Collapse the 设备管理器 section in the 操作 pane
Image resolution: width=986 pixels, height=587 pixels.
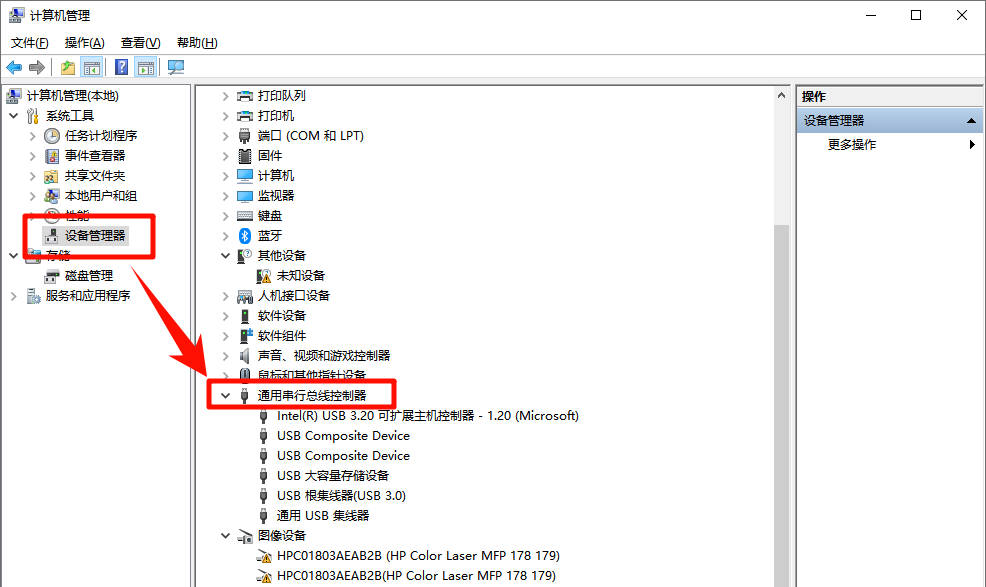pyautogui.click(x=971, y=121)
